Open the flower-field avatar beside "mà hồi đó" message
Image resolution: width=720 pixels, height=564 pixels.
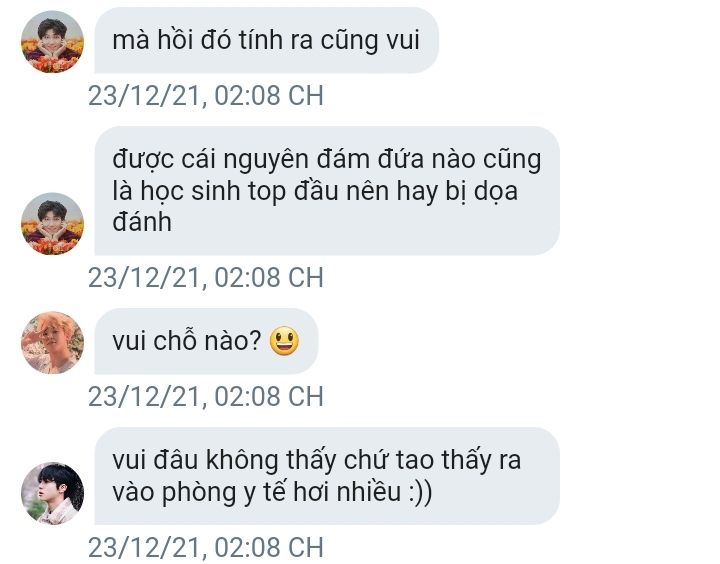tap(52, 42)
